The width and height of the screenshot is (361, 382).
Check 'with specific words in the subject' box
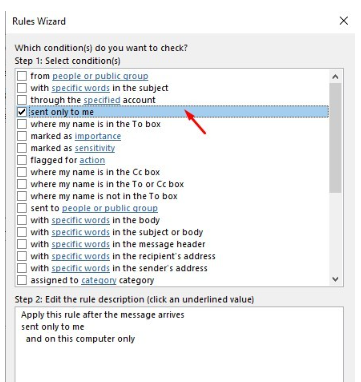(22, 88)
